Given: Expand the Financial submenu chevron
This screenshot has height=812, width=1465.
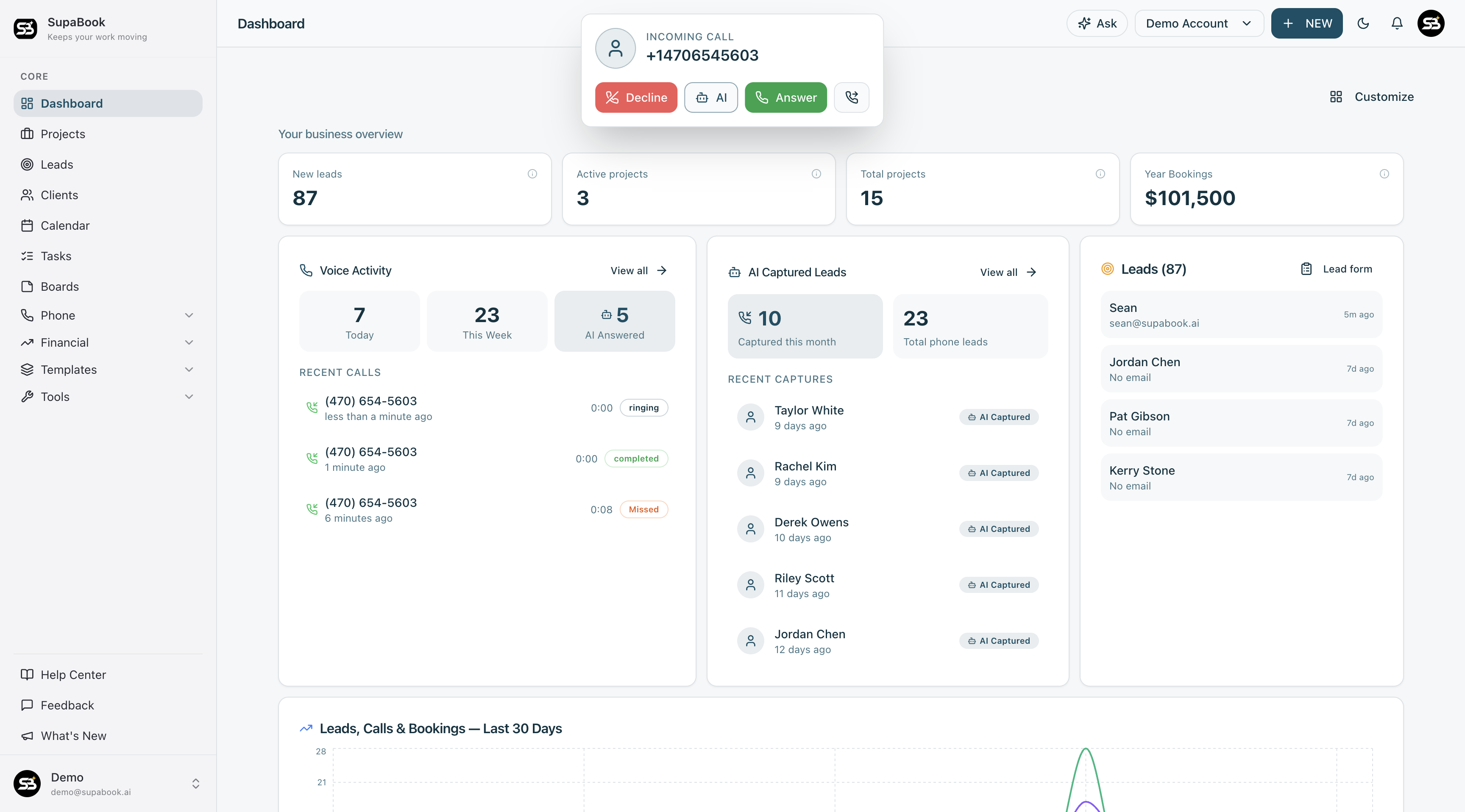Looking at the screenshot, I should (189, 342).
